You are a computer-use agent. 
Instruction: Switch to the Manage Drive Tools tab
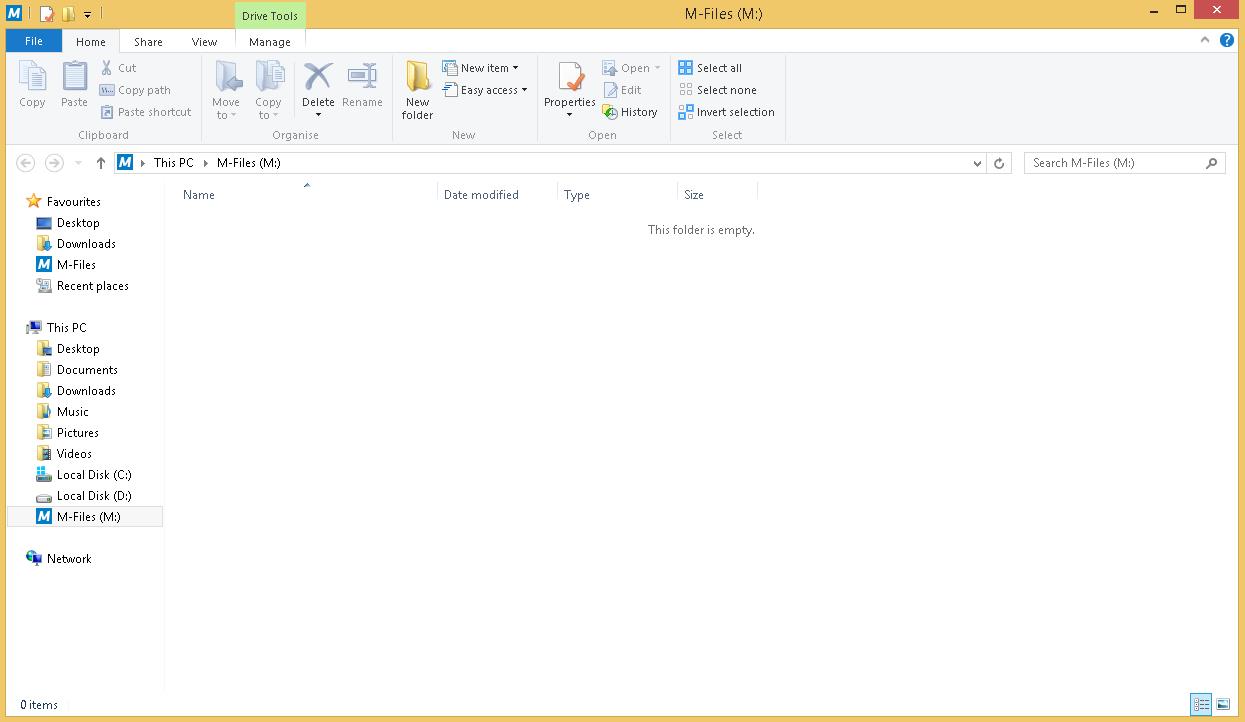point(270,42)
